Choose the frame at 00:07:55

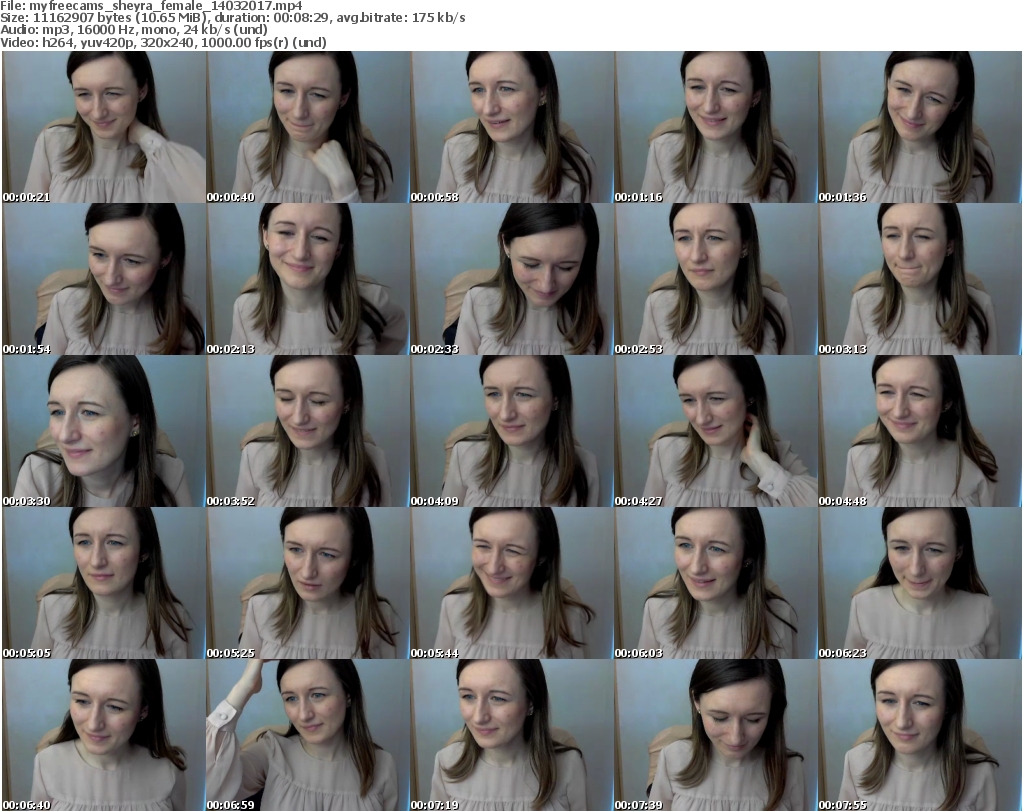(x=920, y=735)
